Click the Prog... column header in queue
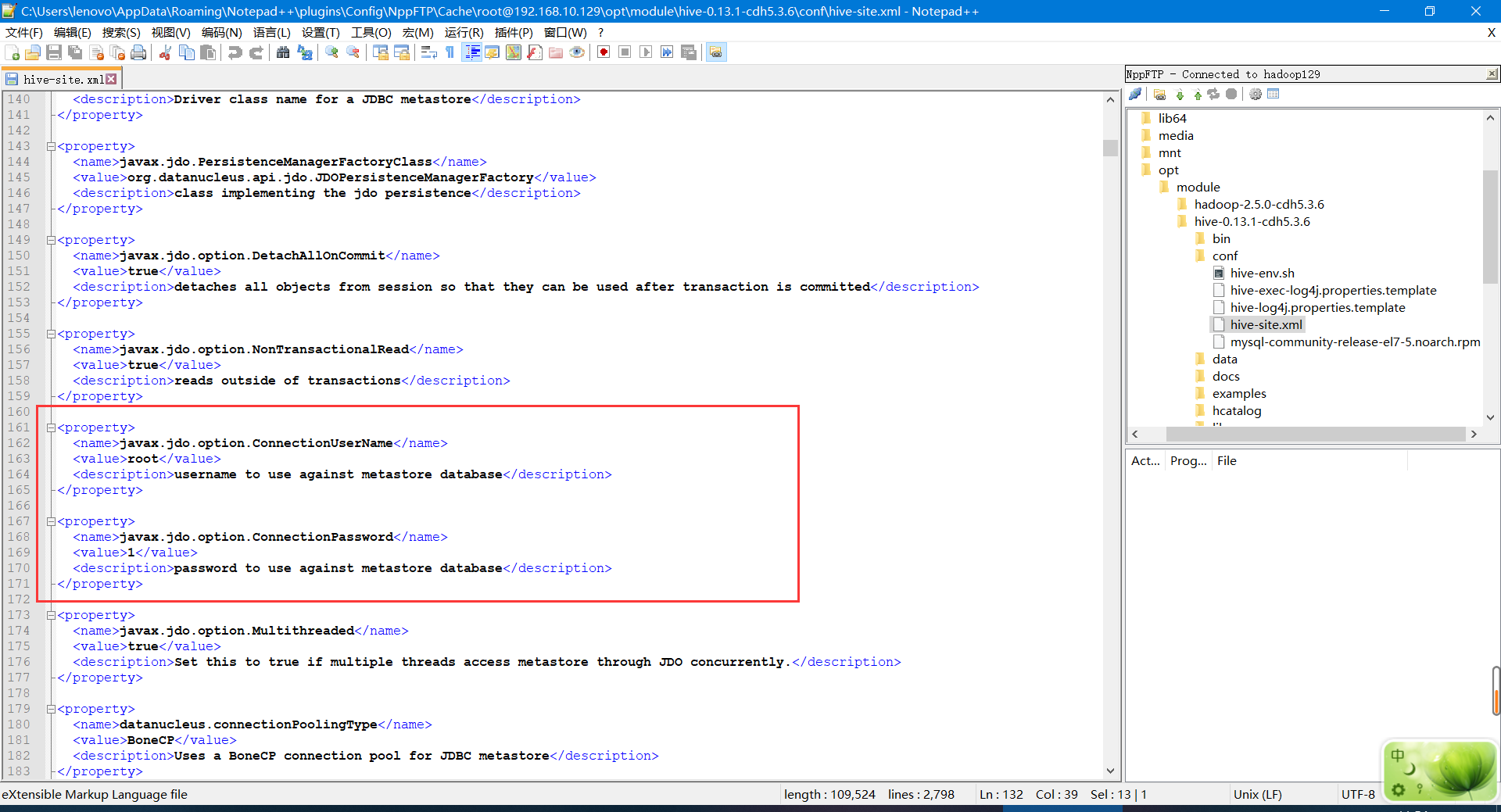Image resolution: width=1501 pixels, height=812 pixels. pos(1188,461)
